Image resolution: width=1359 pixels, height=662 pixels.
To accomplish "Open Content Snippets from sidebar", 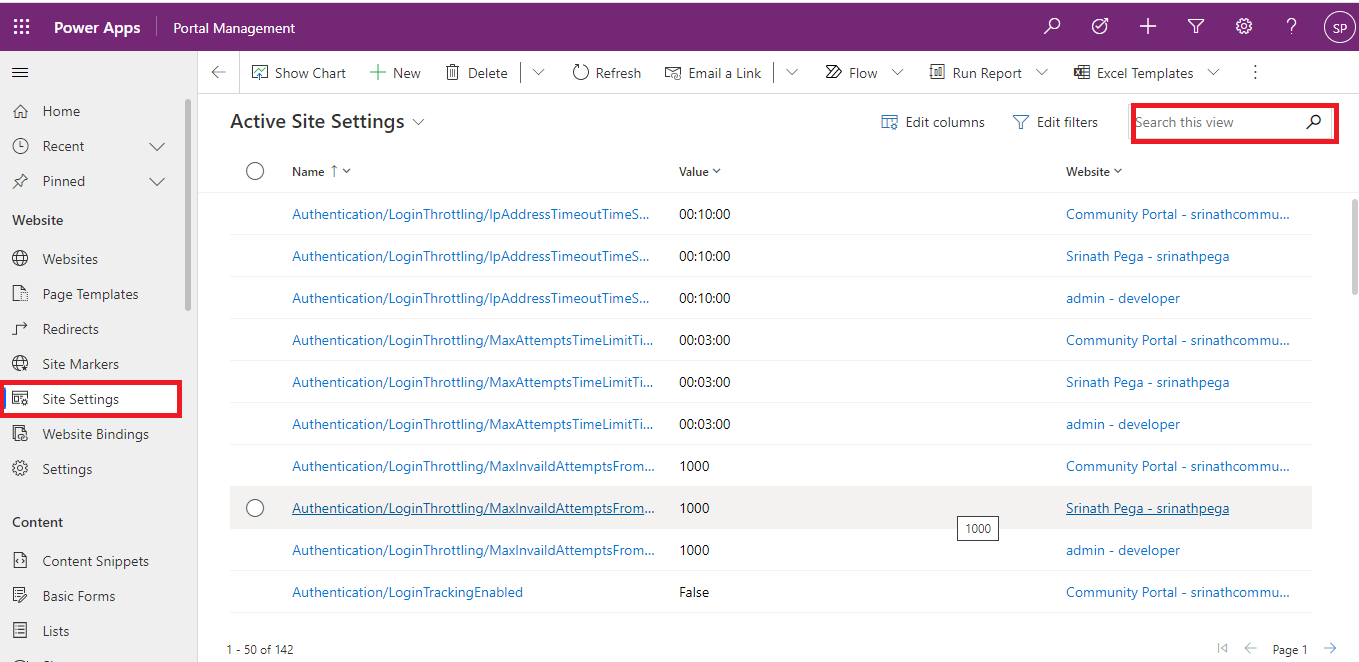I will click(x=95, y=561).
